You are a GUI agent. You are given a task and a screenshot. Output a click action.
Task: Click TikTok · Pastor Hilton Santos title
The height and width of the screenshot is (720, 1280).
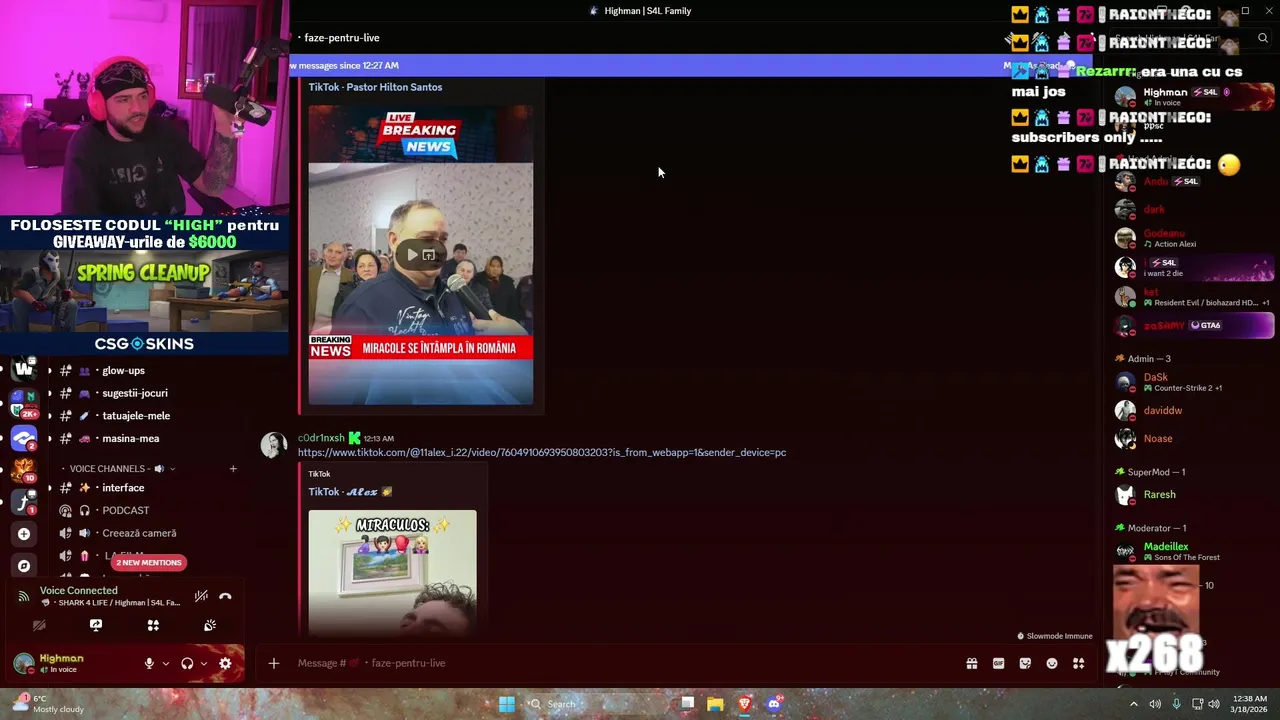[375, 87]
